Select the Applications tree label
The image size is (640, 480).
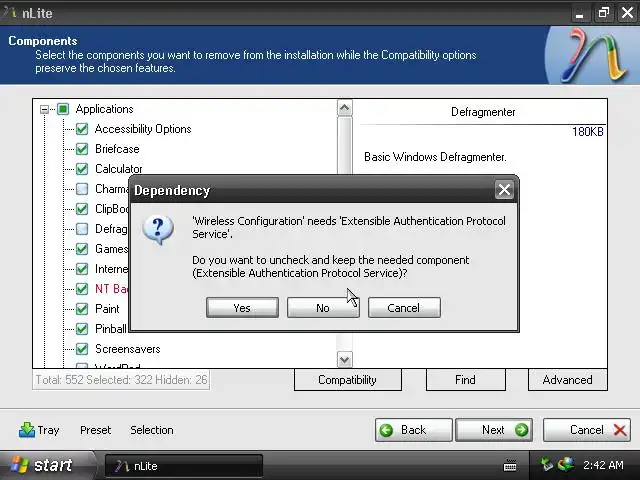point(104,109)
